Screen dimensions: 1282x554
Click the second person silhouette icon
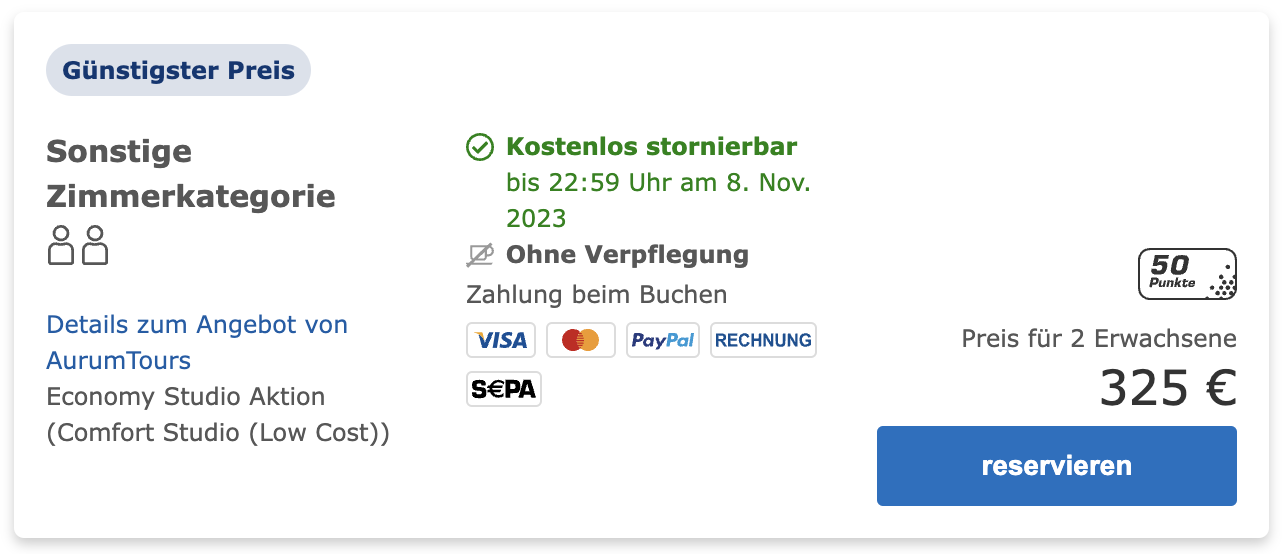click(x=95, y=245)
